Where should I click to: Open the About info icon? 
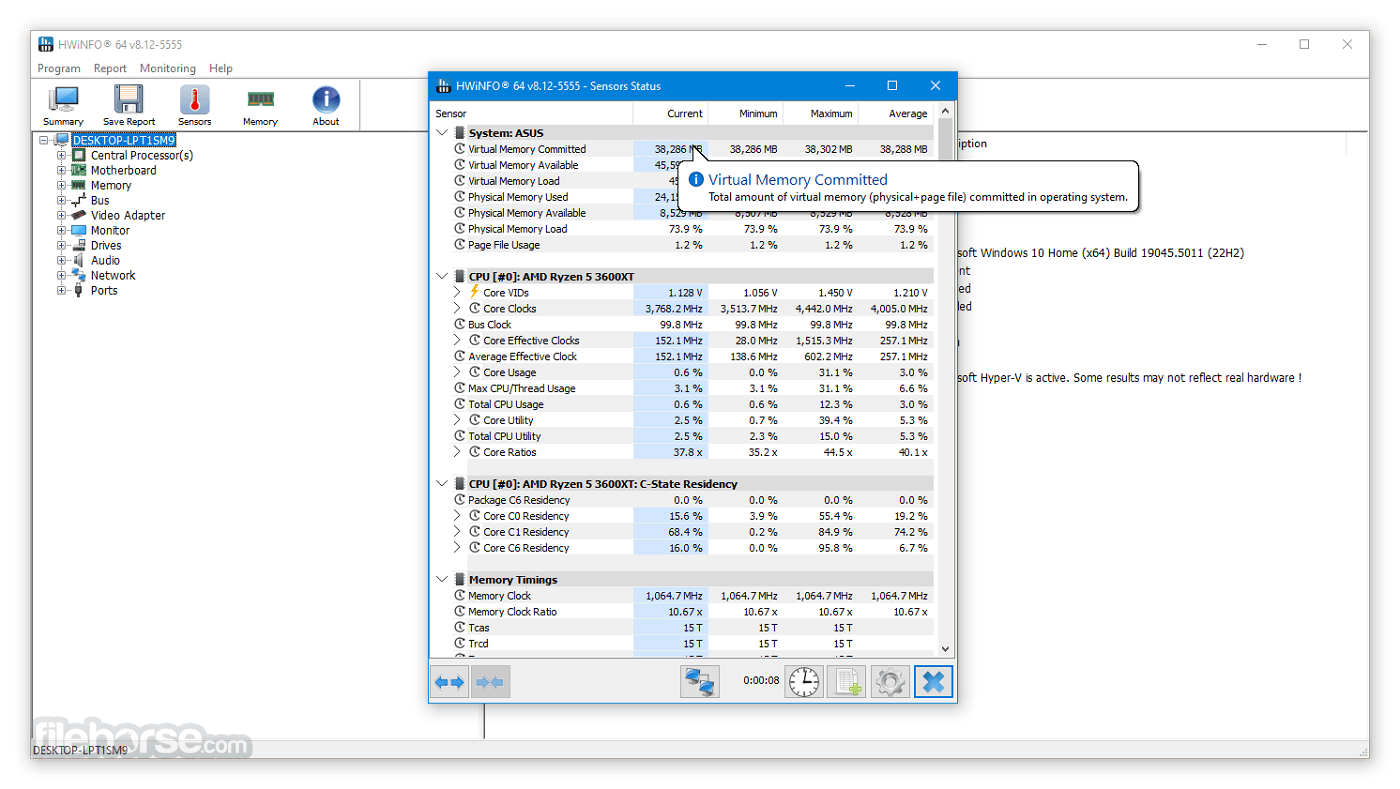tap(326, 100)
